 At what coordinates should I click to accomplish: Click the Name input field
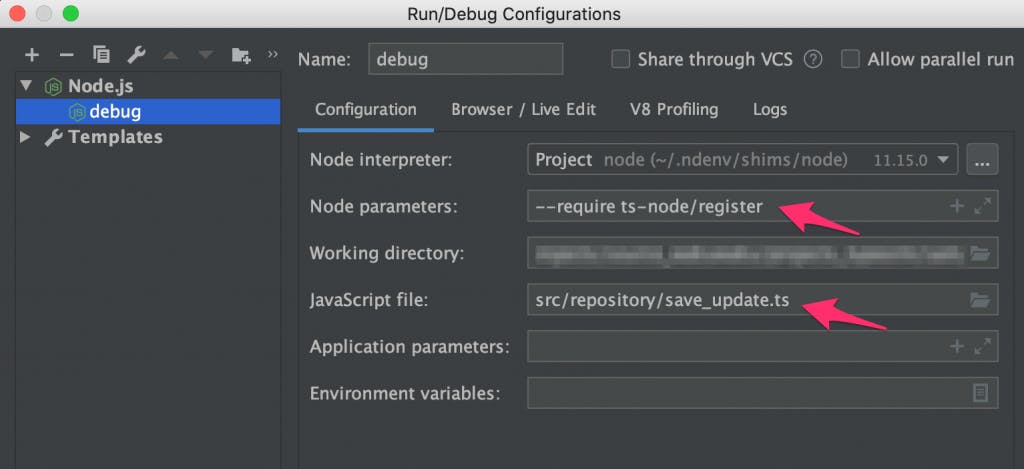click(465, 59)
